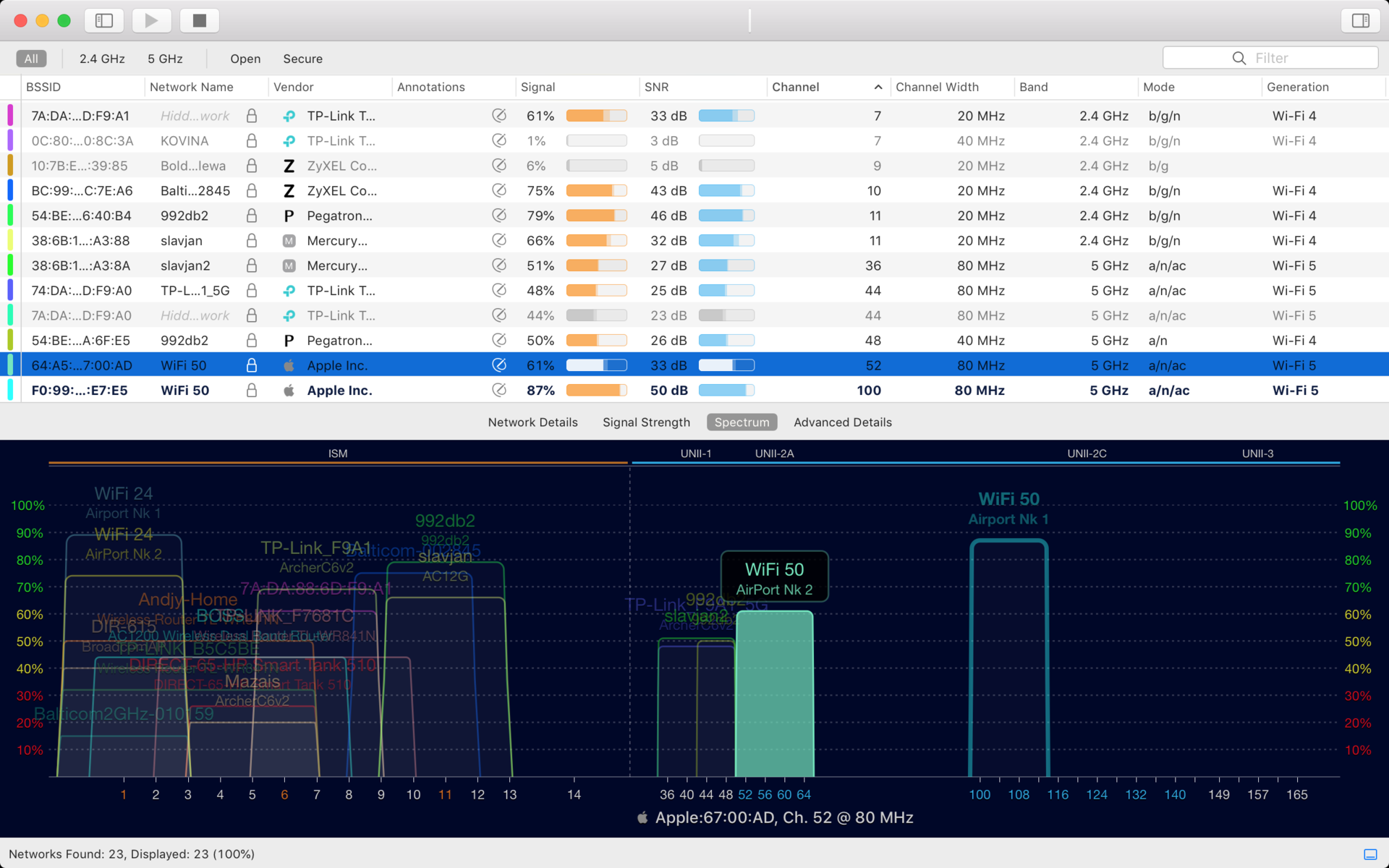Sort table by Network Name header
The height and width of the screenshot is (868, 1389).
point(191,87)
